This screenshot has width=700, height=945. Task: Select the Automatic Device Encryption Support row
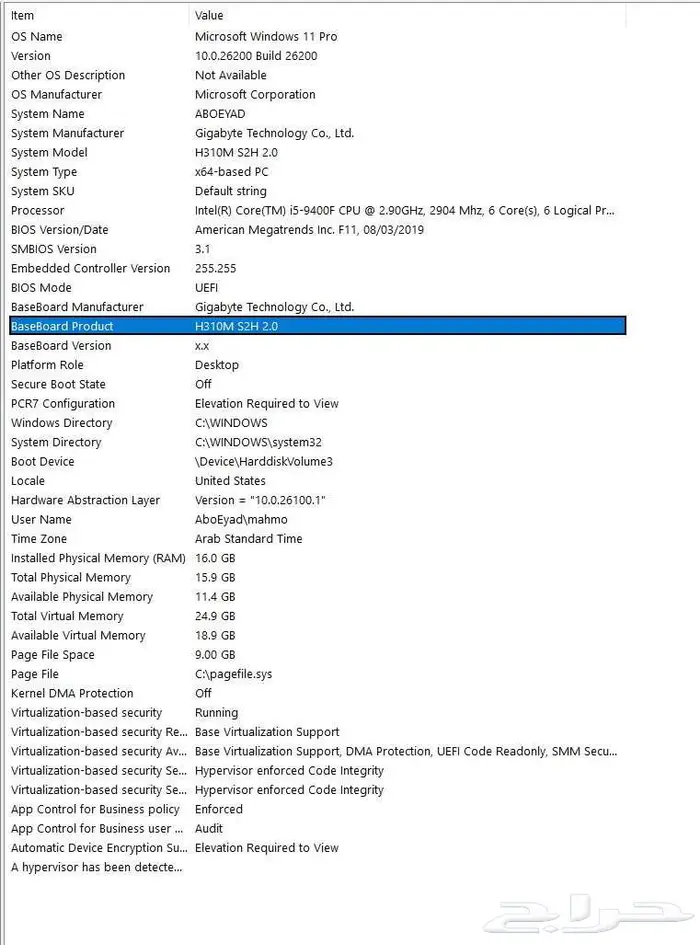click(x=318, y=847)
